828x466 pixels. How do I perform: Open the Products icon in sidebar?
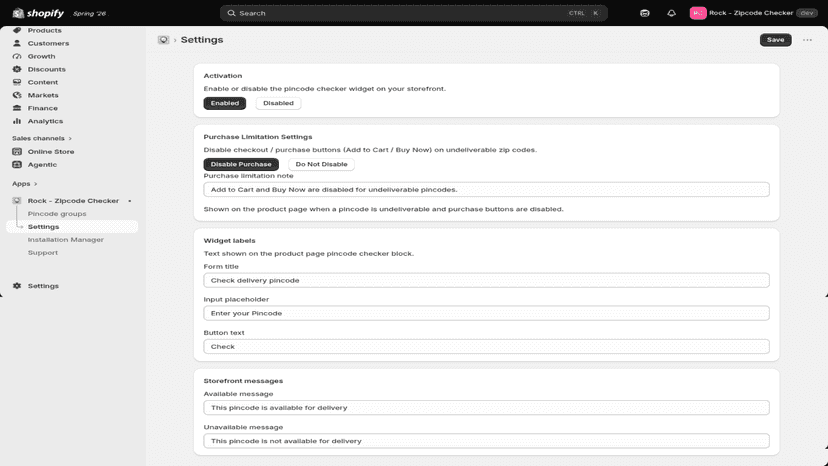point(17,30)
